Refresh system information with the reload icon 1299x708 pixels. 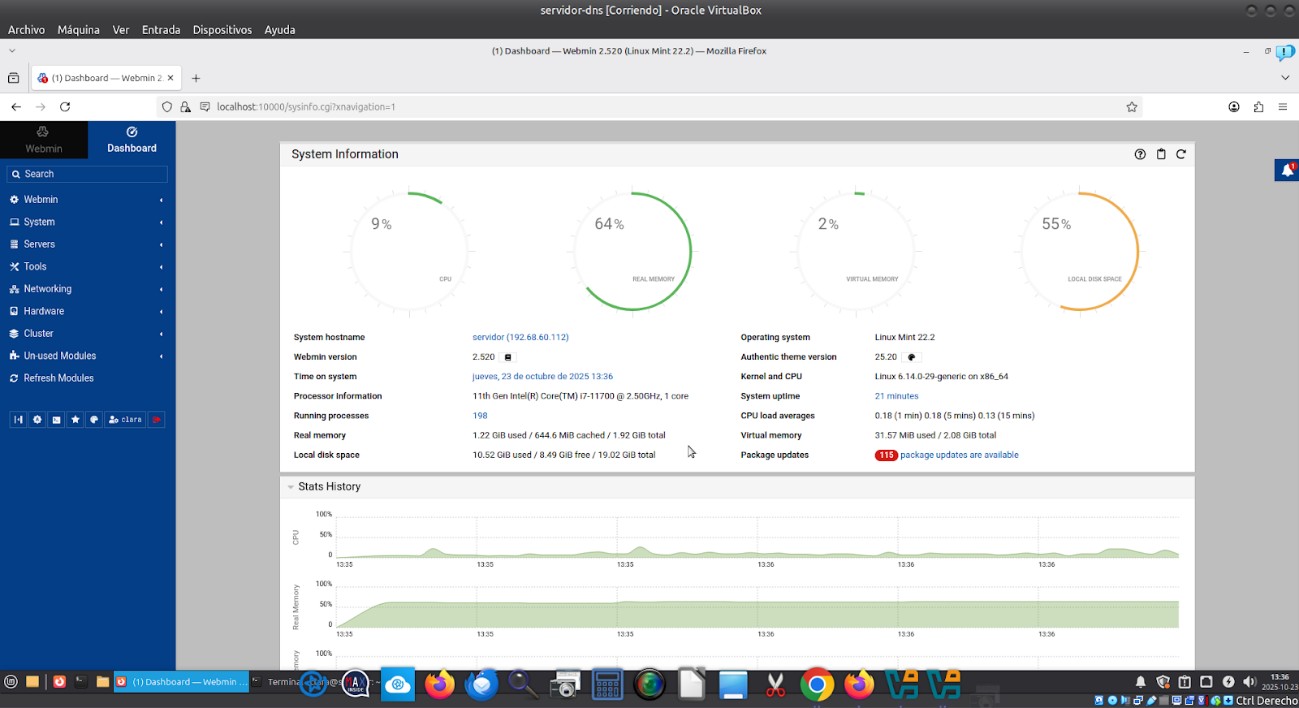coord(1181,154)
